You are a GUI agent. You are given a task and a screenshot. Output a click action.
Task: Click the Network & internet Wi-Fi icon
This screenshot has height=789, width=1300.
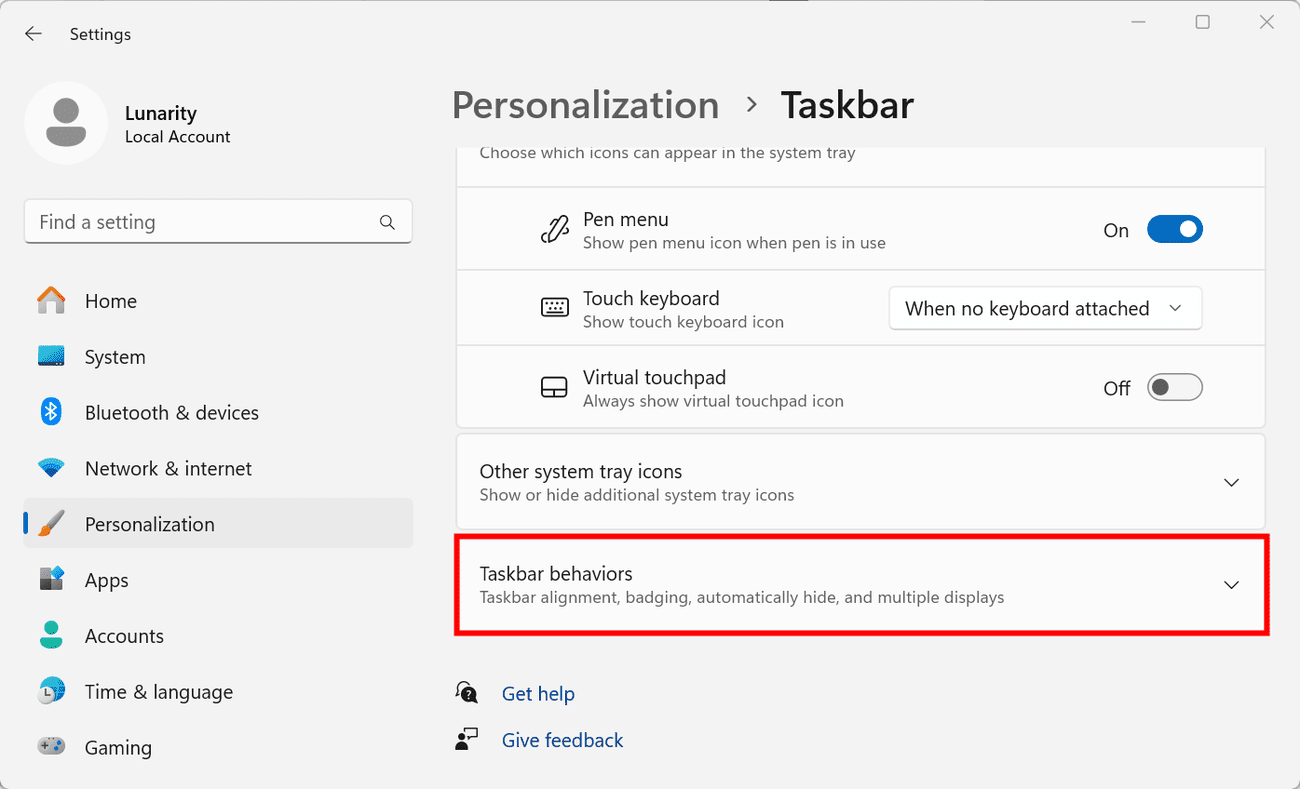click(51, 468)
